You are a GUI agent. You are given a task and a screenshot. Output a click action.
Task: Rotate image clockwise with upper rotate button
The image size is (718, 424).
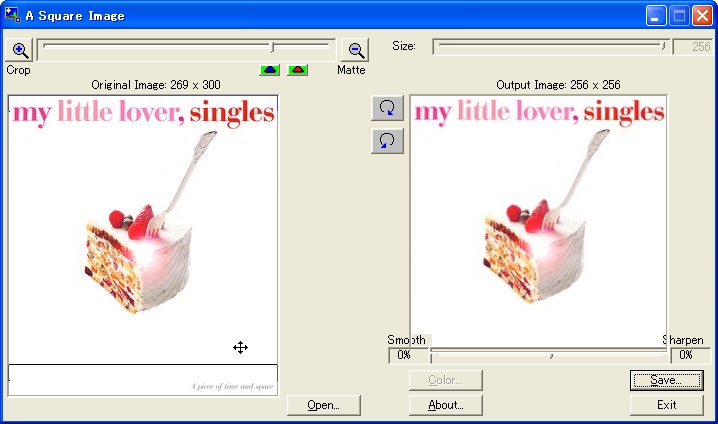point(387,109)
